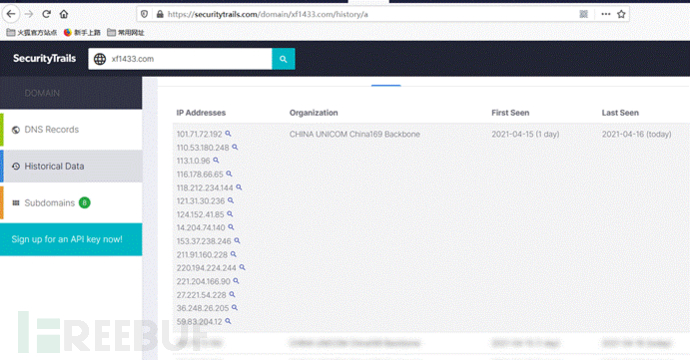Click Last Seen column header
The image size is (690, 360).
click(x=620, y=113)
